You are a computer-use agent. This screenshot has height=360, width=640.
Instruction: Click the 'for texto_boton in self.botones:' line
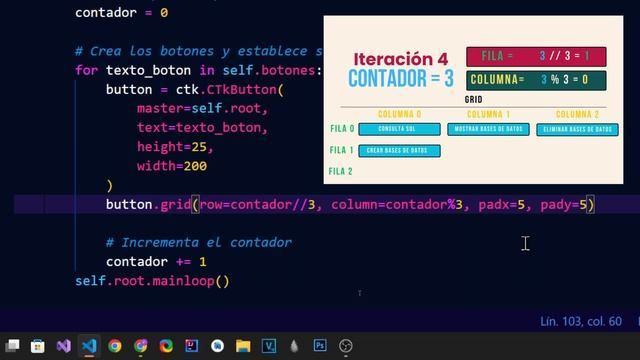tap(199, 70)
